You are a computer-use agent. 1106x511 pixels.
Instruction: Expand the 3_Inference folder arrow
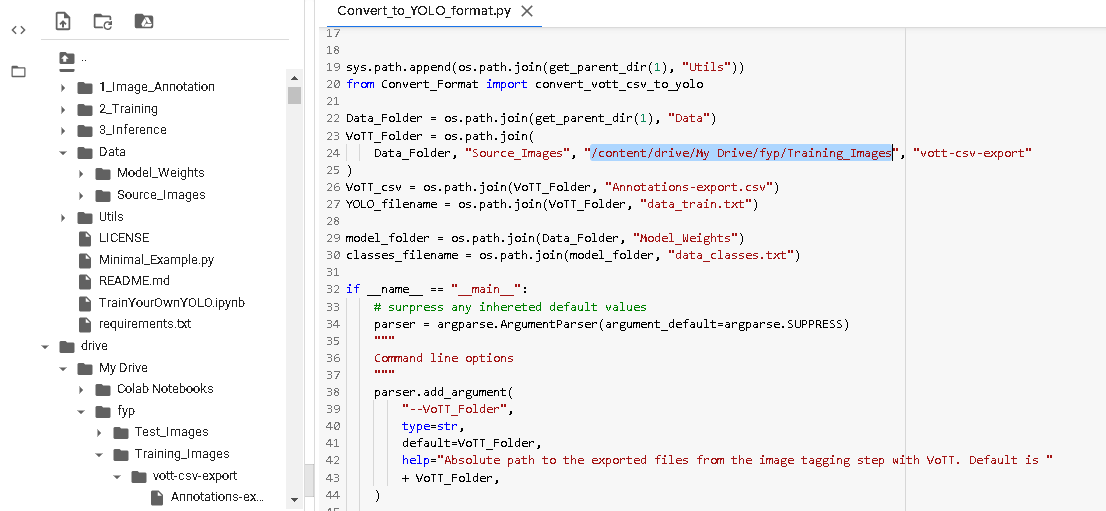click(x=63, y=131)
